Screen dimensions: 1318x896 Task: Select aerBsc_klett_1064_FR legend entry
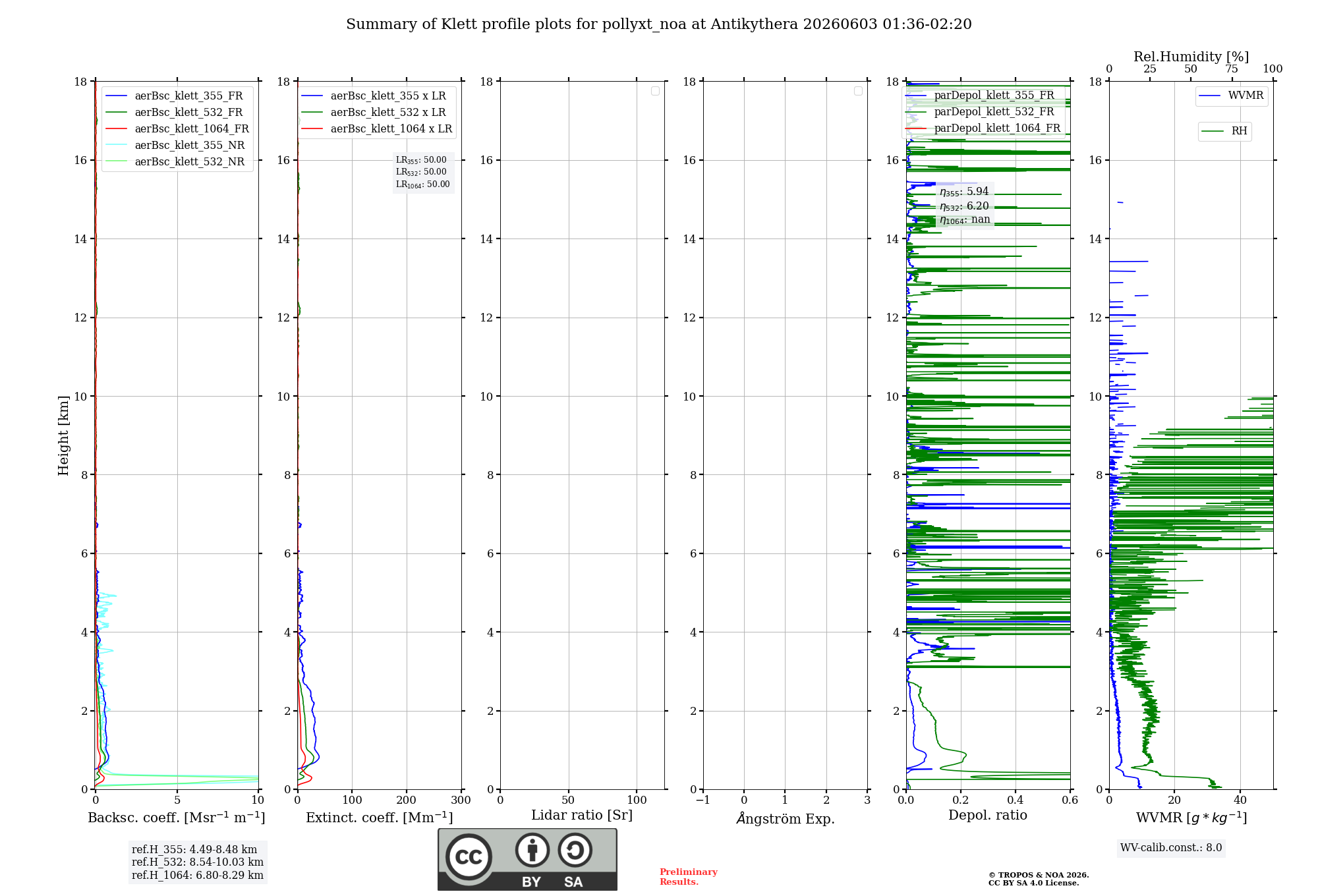[177, 128]
